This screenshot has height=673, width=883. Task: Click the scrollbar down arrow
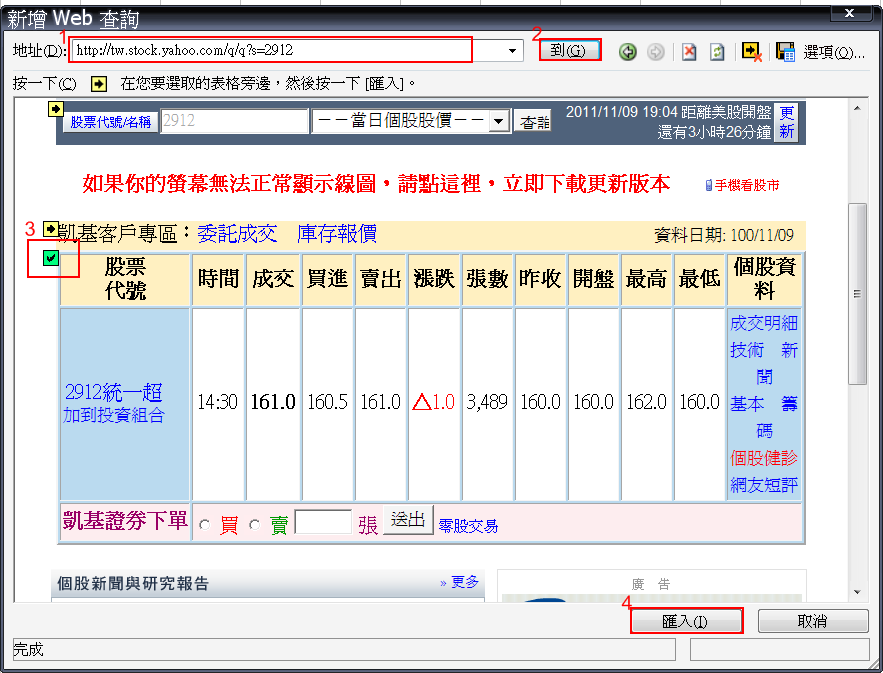(857, 592)
